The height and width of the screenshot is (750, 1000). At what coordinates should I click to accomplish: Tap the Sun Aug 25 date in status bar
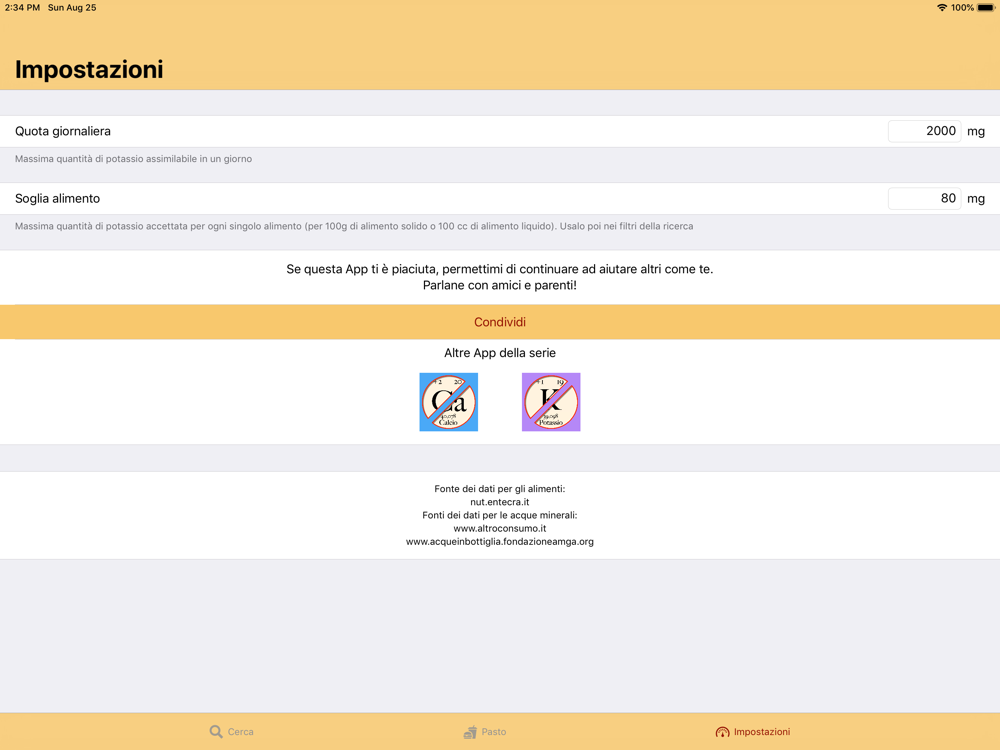pyautogui.click(x=72, y=8)
